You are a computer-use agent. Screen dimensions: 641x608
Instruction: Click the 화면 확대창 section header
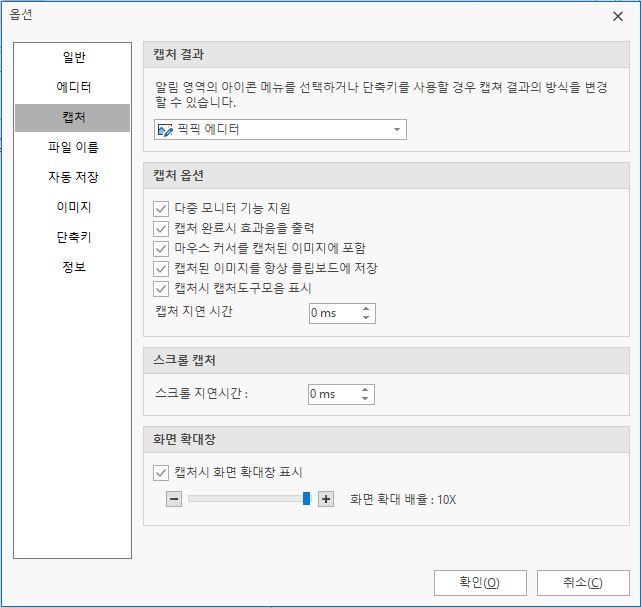386,440
